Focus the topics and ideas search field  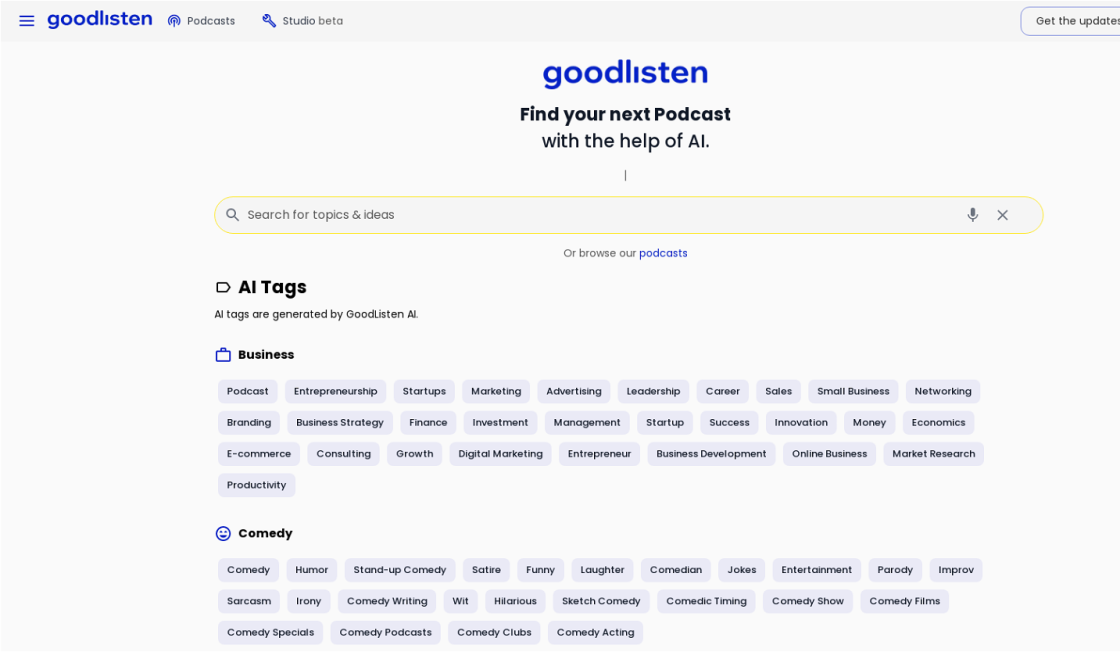[x=600, y=215]
